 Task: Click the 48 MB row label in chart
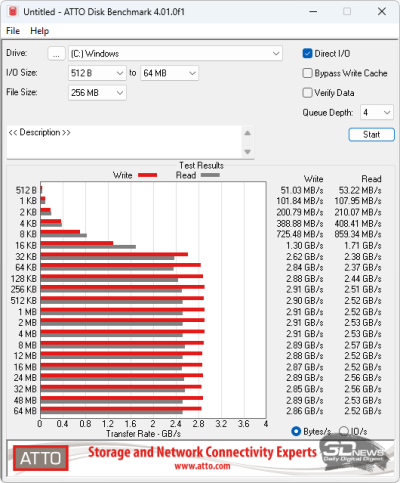pyautogui.click(x=25, y=400)
